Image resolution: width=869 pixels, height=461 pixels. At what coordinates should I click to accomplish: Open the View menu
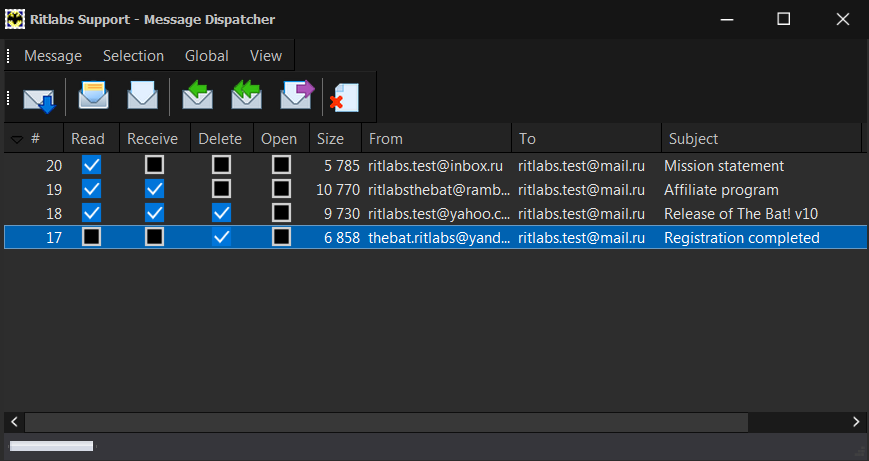(x=266, y=56)
